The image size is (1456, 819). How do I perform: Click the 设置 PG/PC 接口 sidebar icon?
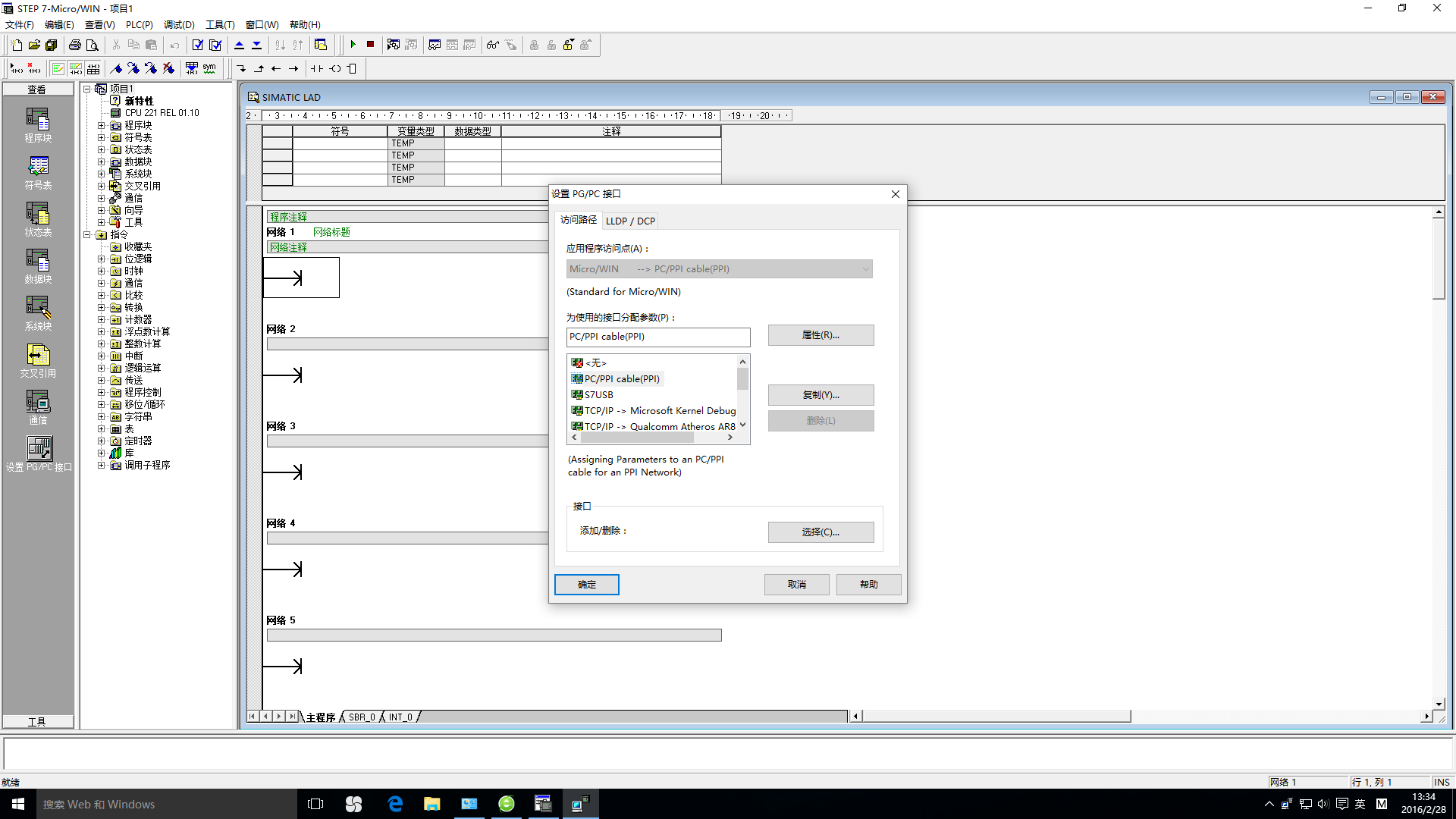(39, 448)
